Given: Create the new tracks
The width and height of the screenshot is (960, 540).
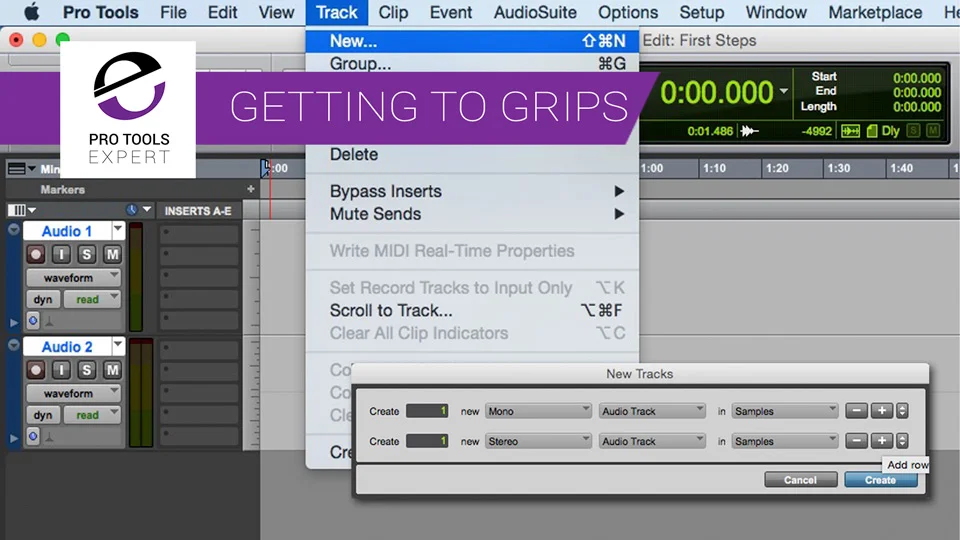Looking at the screenshot, I should coord(880,480).
